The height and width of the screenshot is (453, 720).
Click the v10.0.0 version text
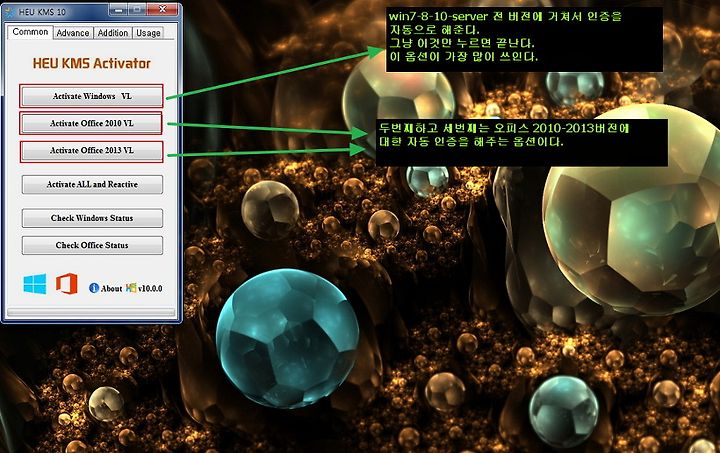click(150, 289)
